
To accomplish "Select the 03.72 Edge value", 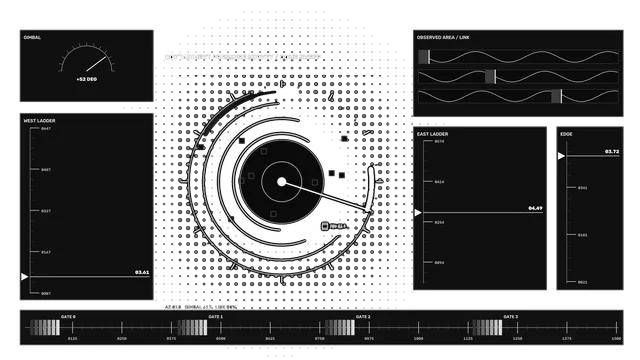I will pos(612,151).
